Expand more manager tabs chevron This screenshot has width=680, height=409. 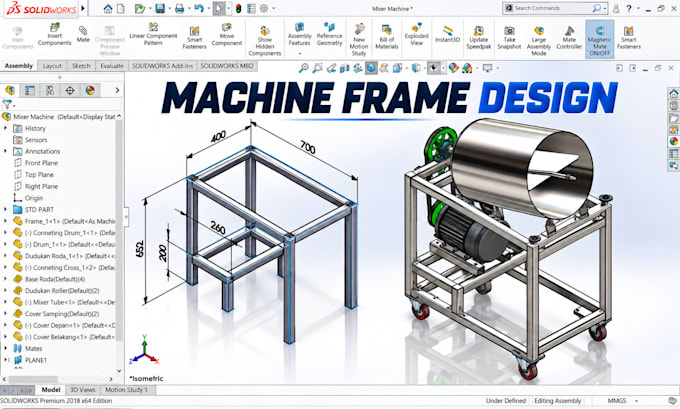tap(117, 90)
